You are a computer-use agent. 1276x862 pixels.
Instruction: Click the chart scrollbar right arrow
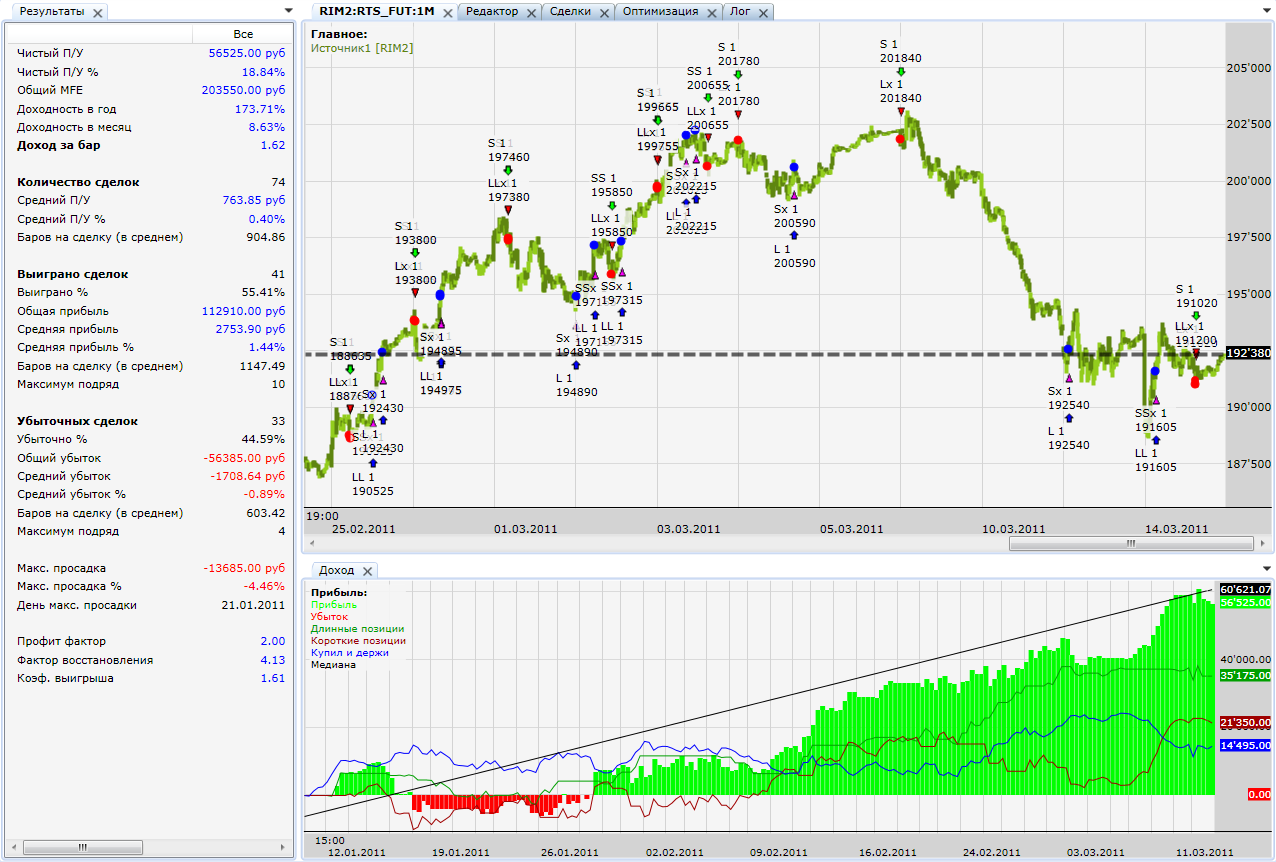tap(1264, 544)
